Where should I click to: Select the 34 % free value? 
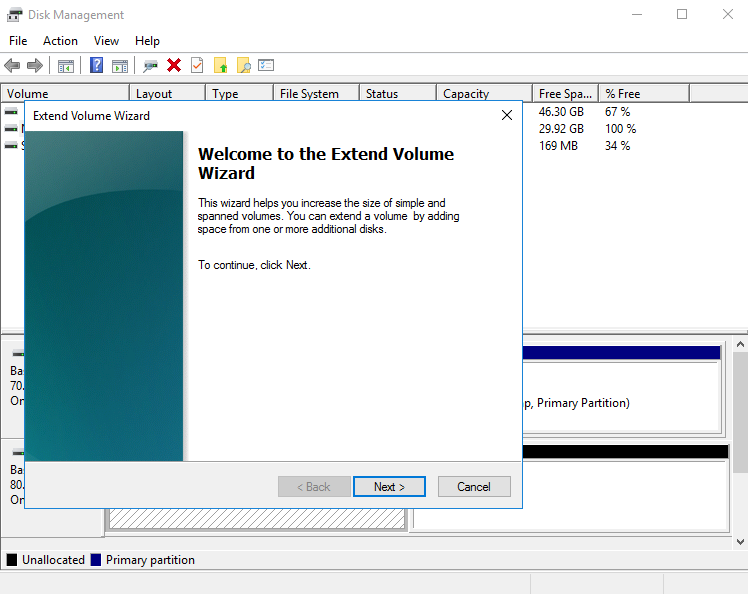618,146
